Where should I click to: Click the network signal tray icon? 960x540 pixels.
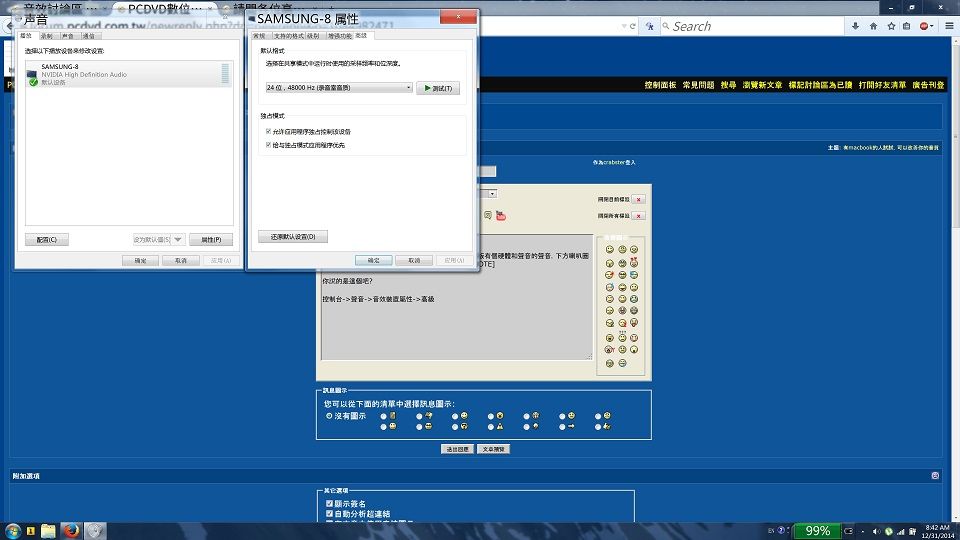point(901,531)
